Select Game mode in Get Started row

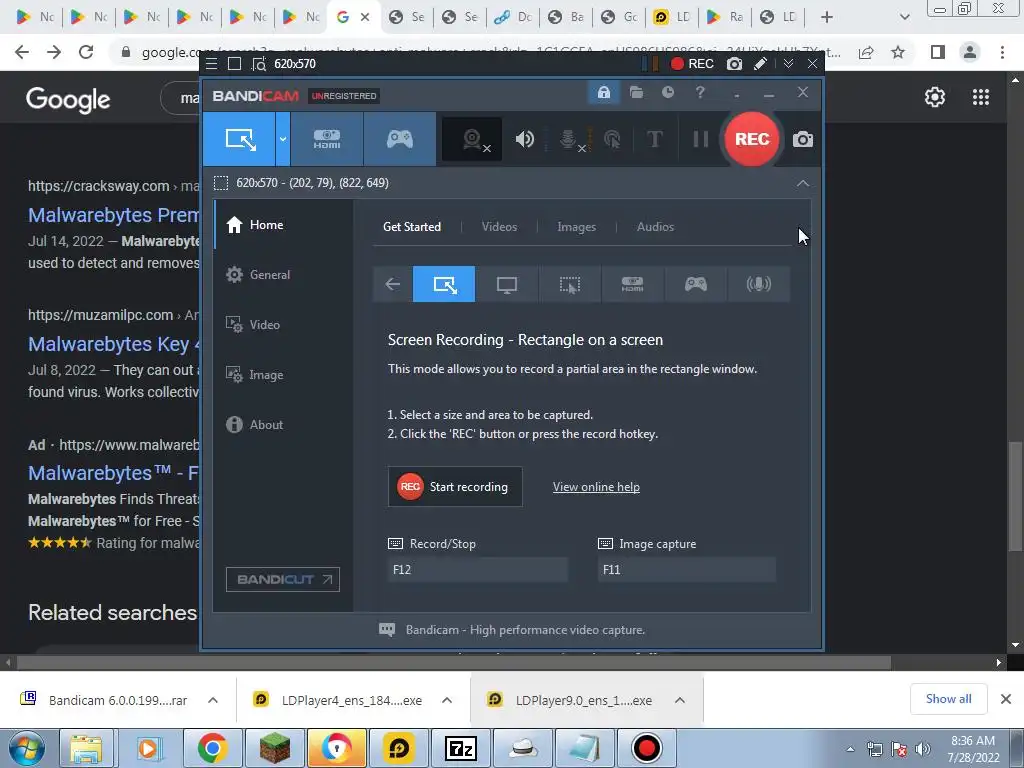pos(696,284)
